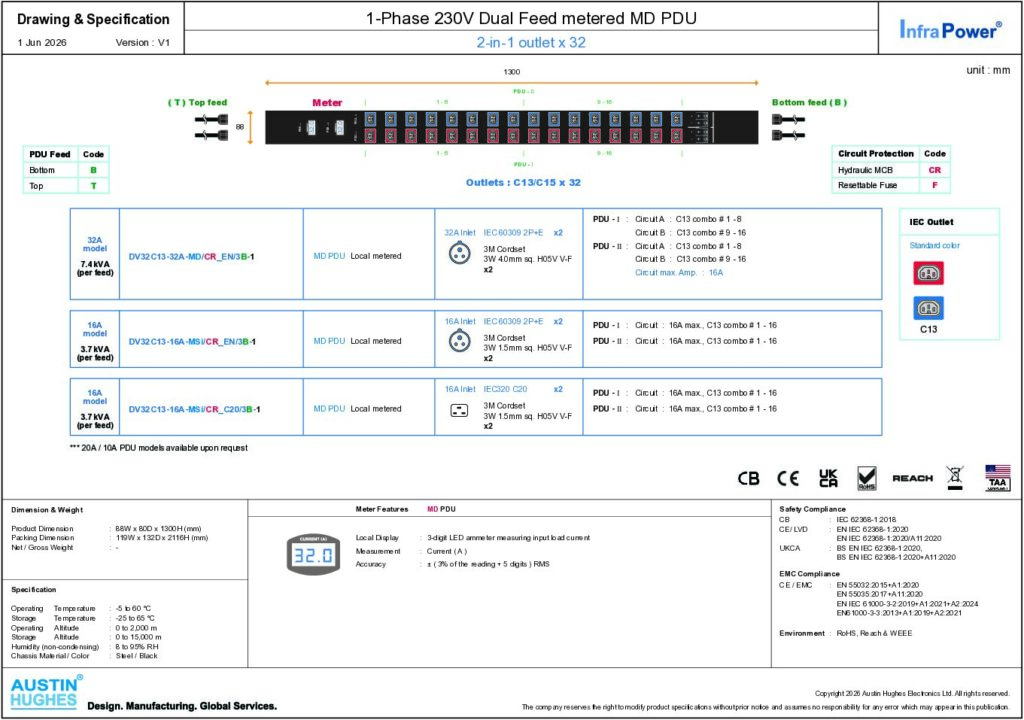
Task: Click the 'F' Resettable Fuse code
Action: (x=935, y=186)
